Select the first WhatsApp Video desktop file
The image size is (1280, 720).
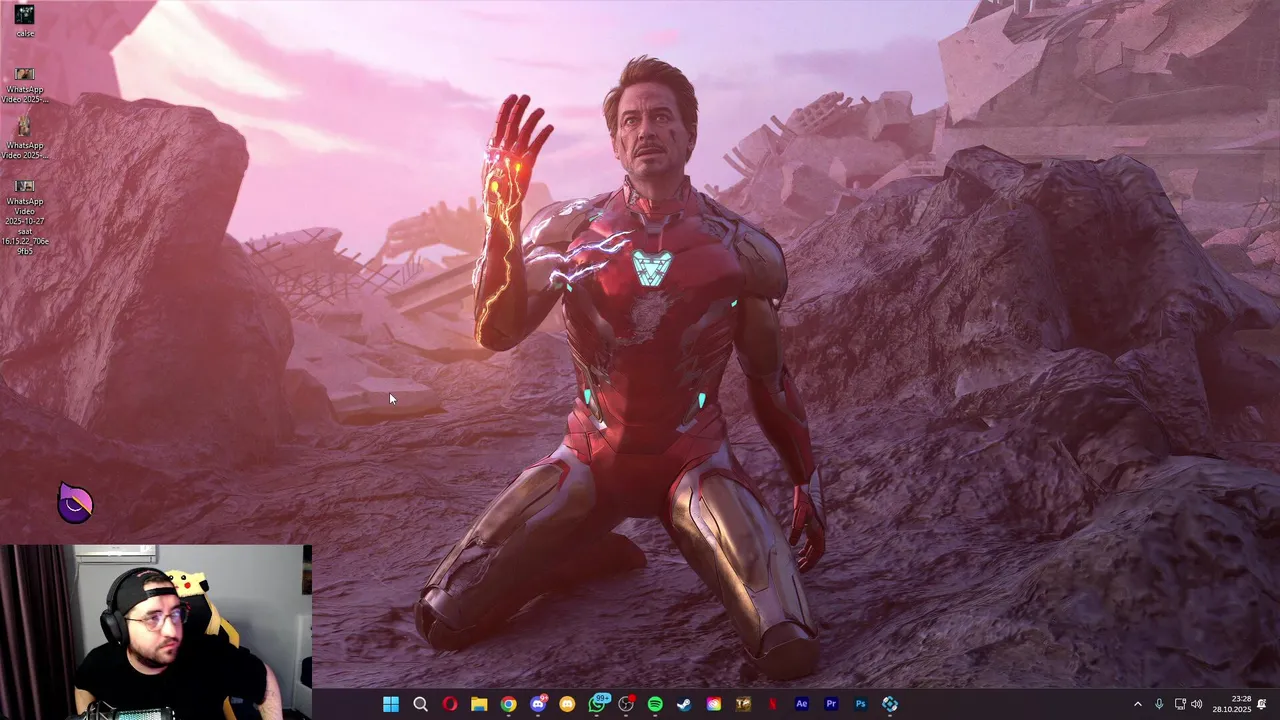pos(25,85)
